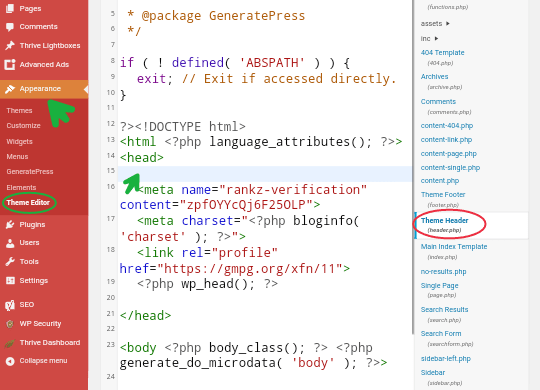Open content-404.php file
Image resolution: width=540 pixels, height=390 pixels.
pyautogui.click(x=447, y=126)
